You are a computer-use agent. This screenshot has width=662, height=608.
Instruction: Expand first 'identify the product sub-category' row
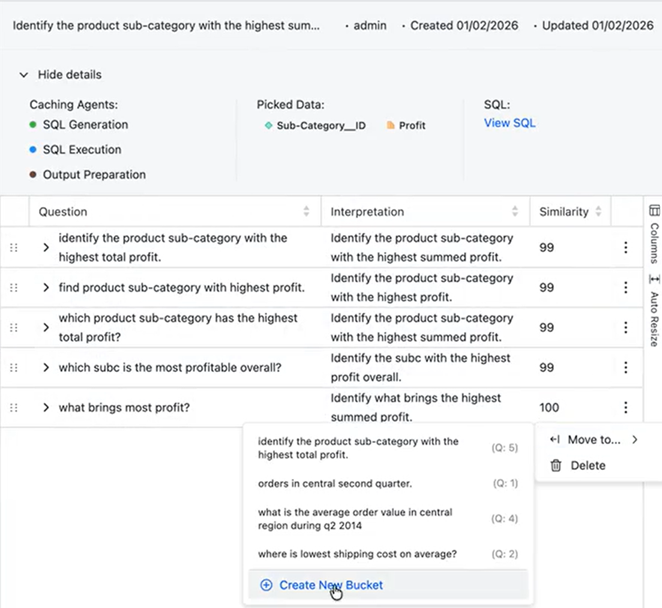[x=46, y=248]
